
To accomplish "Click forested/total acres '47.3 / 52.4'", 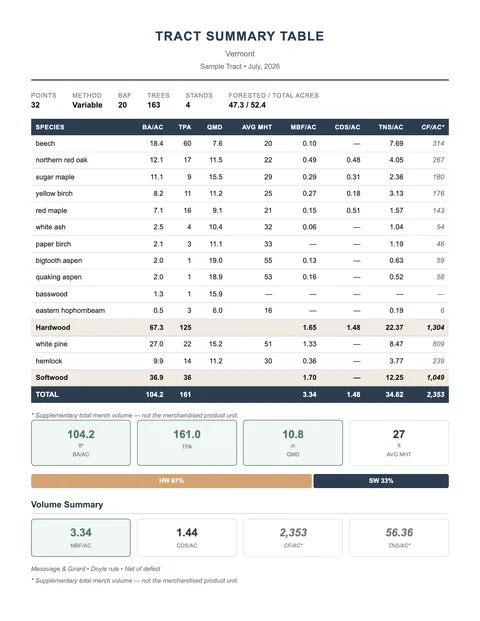I will [247, 105].
